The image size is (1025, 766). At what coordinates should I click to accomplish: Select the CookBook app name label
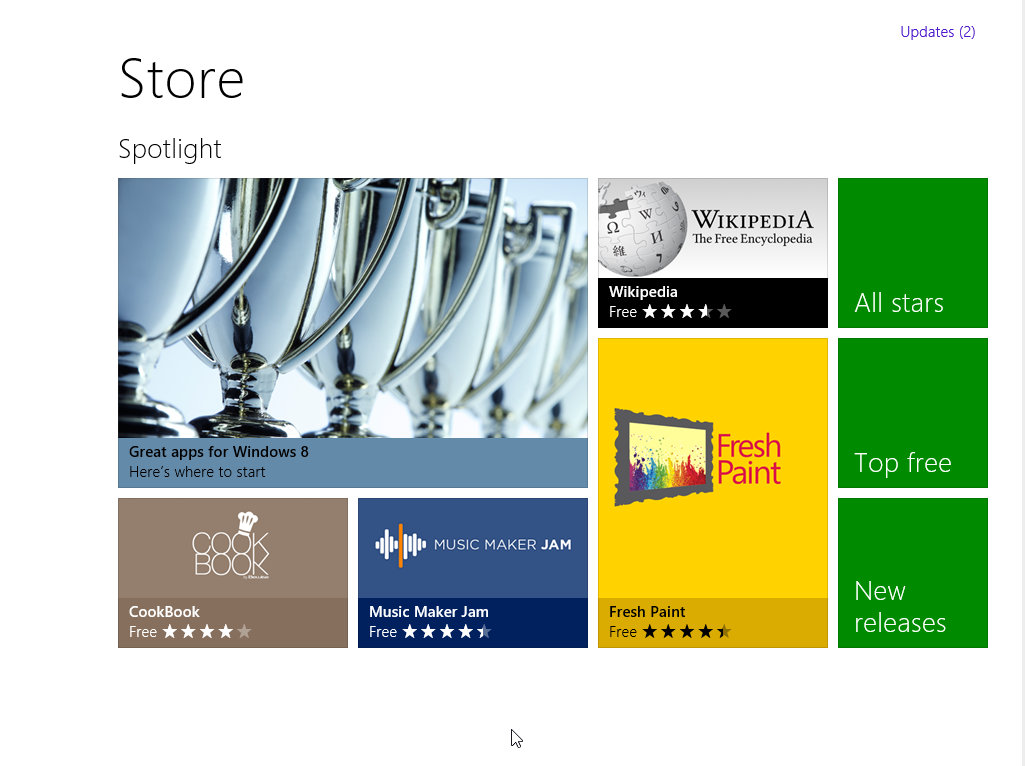(164, 612)
